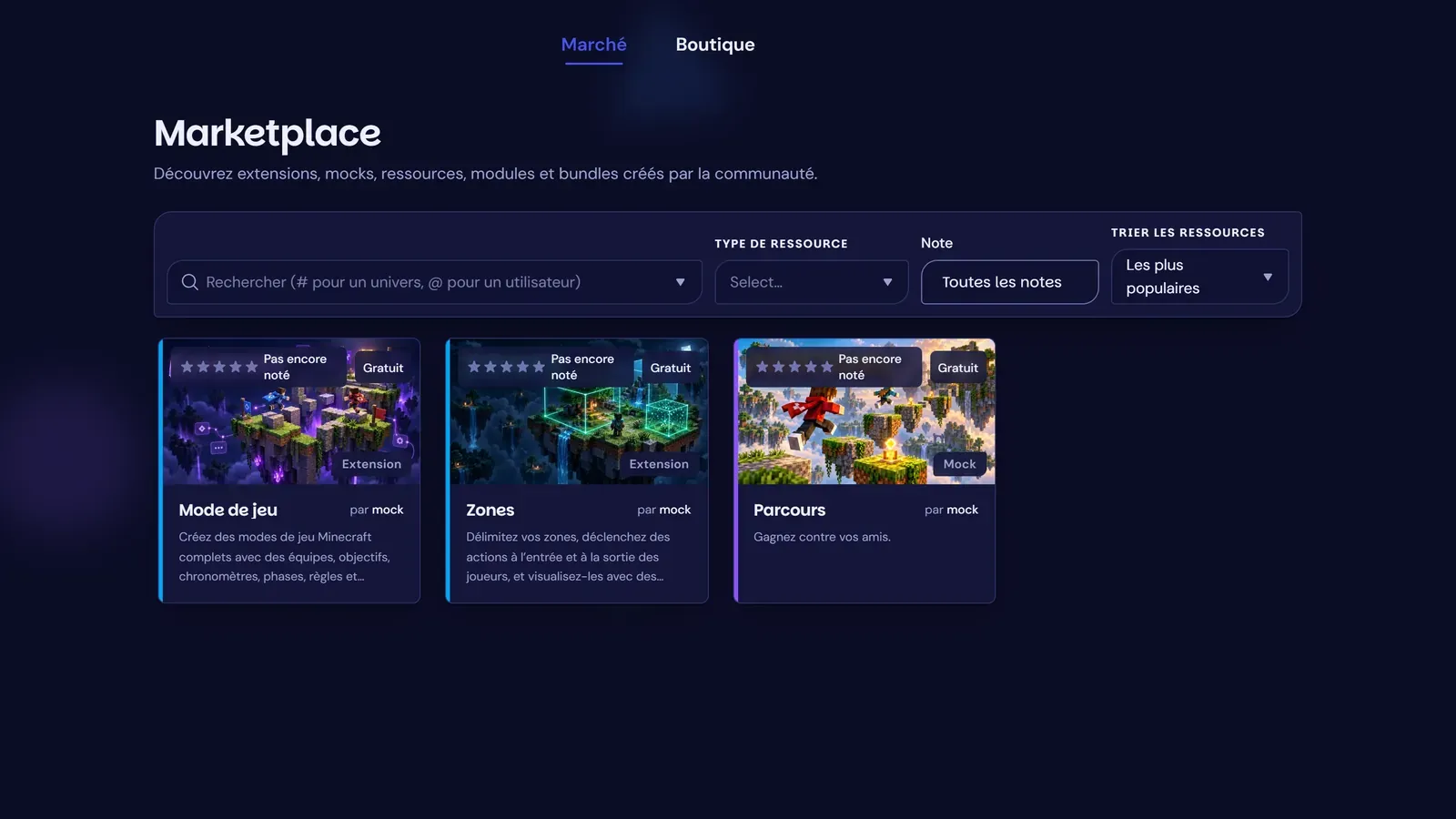This screenshot has height=819, width=1456.
Task: Click description starting Créez des modes de jeu
Action: click(284, 556)
